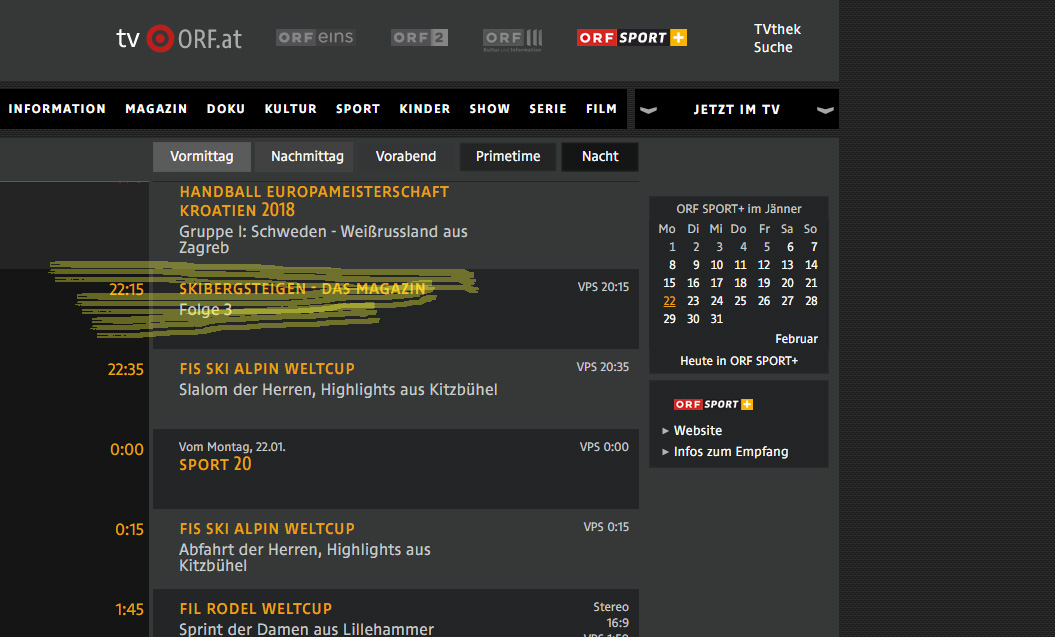Open Heute in ORF SPORT+ link
Screen dimensions: 1055x637
pyautogui.click(x=739, y=361)
